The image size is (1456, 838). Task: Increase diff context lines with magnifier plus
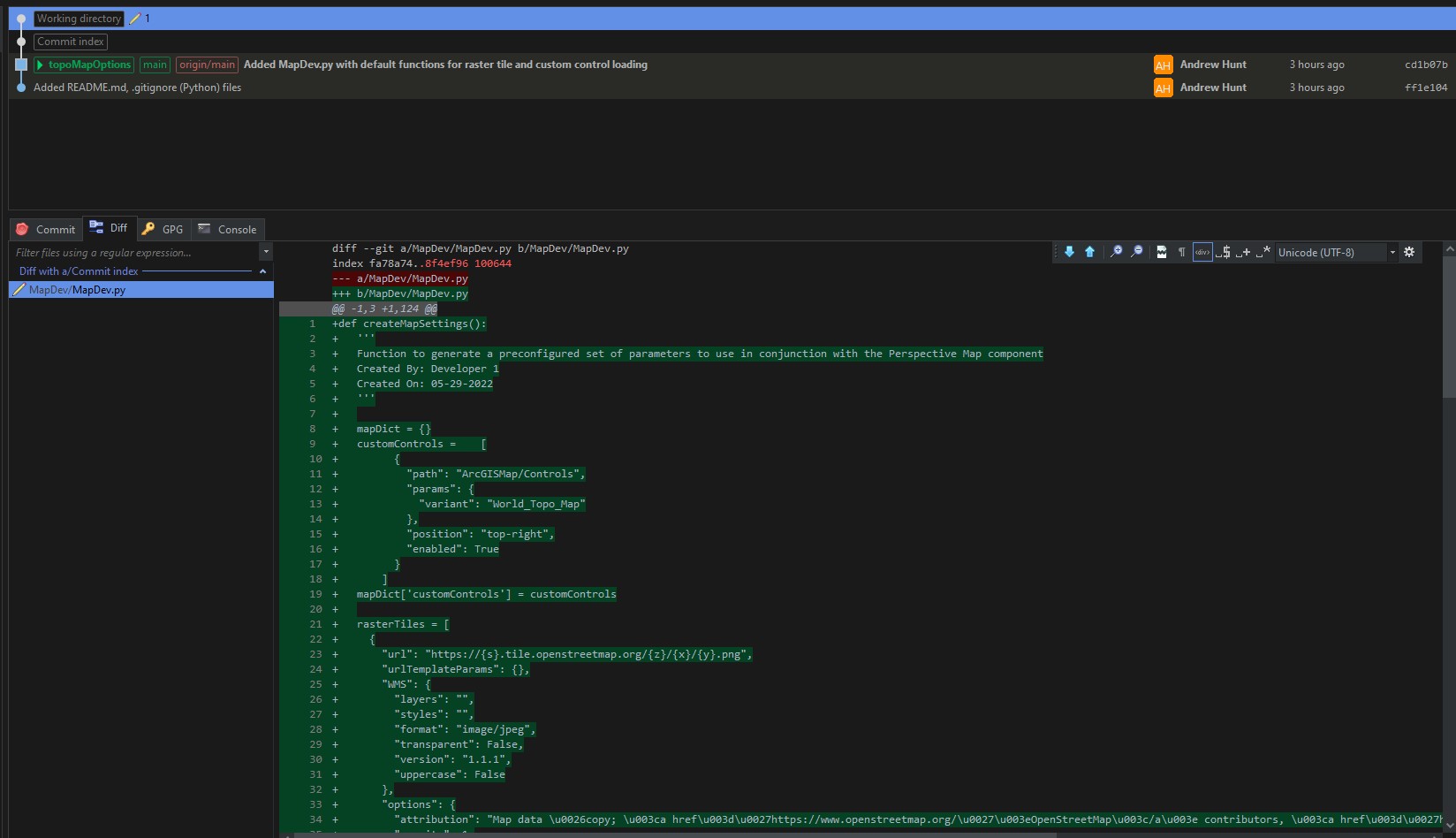(x=1116, y=252)
